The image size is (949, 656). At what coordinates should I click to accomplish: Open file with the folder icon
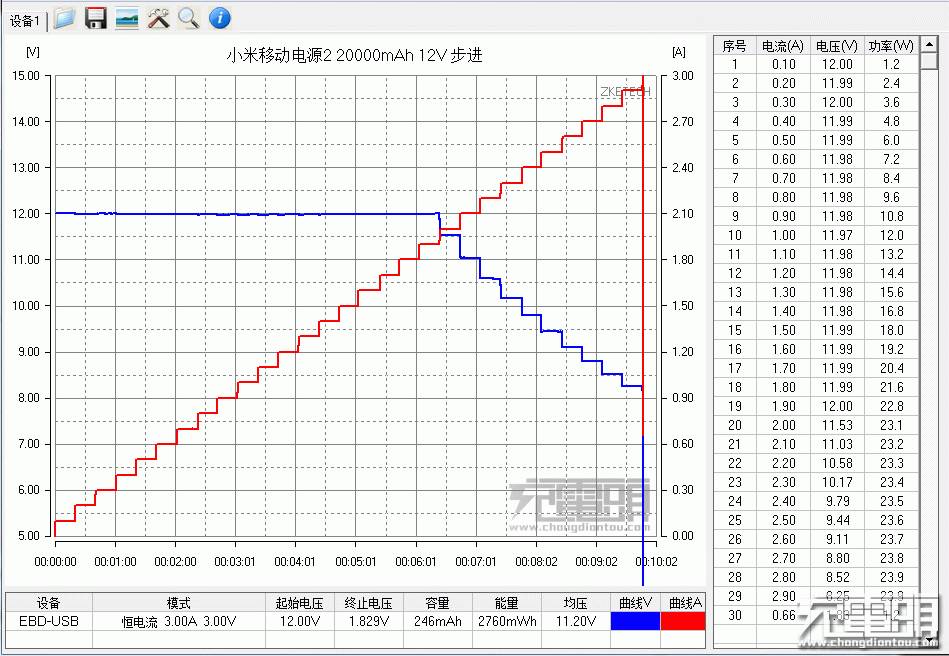(64, 18)
